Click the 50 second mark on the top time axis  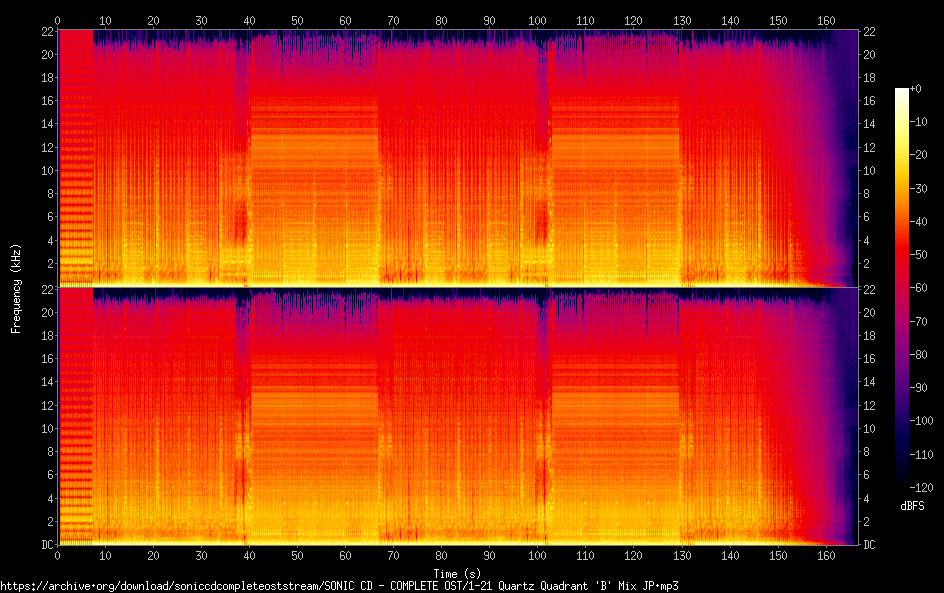pos(297,20)
